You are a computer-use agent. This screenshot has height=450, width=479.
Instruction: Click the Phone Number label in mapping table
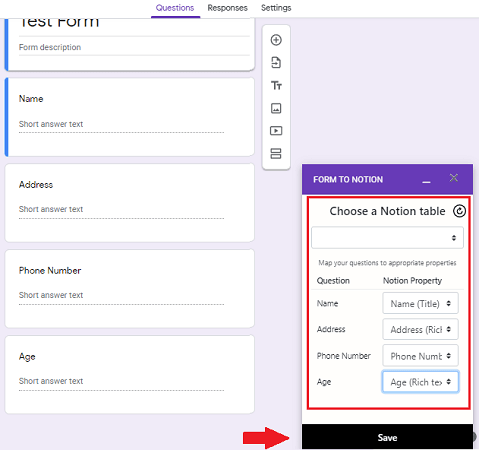pyautogui.click(x=344, y=356)
